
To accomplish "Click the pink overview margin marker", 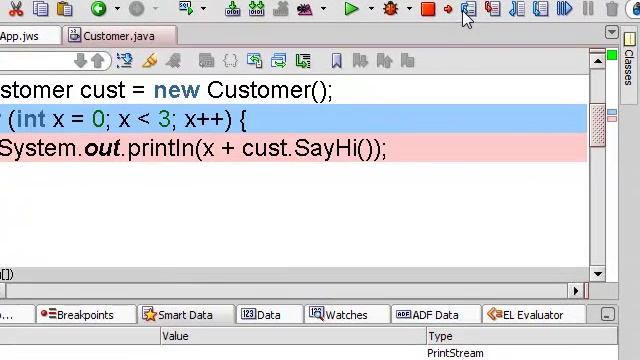I will click(x=612, y=119).
